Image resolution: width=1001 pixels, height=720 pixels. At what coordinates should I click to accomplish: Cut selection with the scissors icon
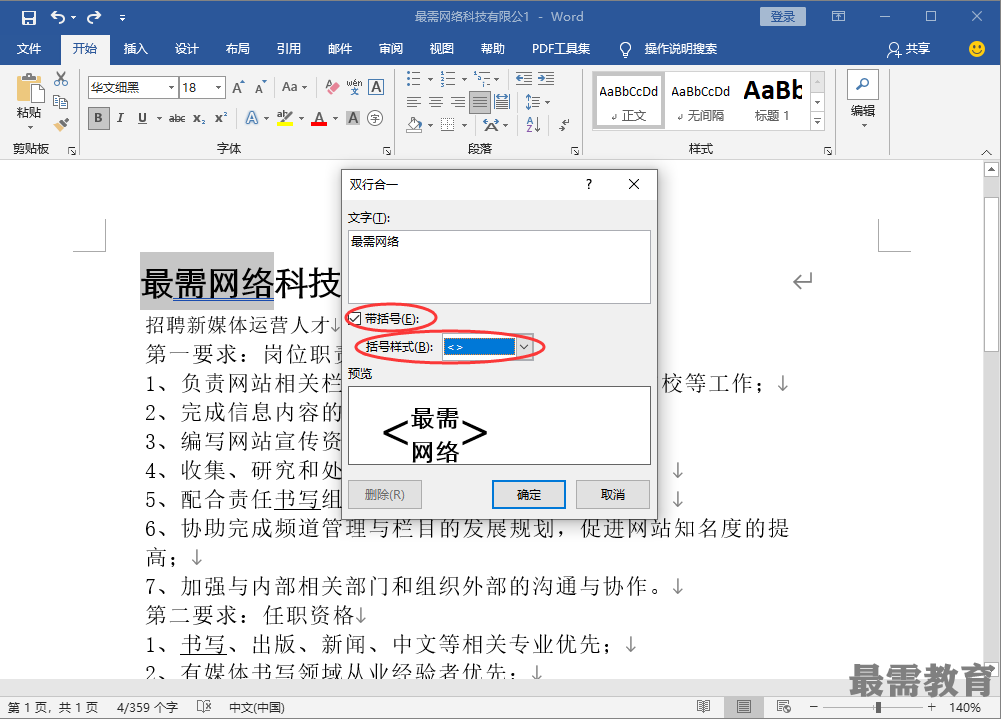point(61,79)
